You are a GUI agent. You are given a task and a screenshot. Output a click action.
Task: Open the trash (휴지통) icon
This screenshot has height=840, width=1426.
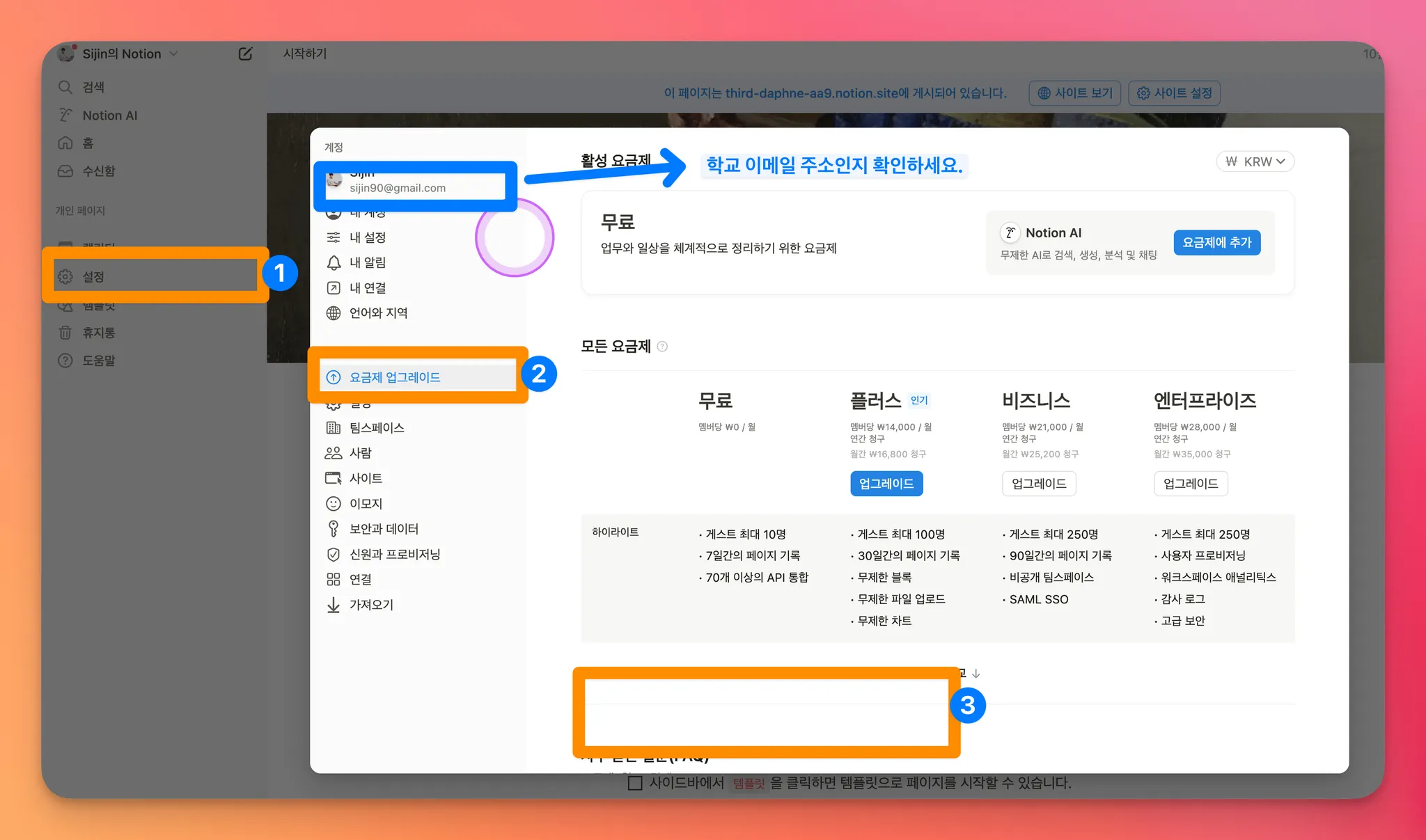tap(65, 333)
